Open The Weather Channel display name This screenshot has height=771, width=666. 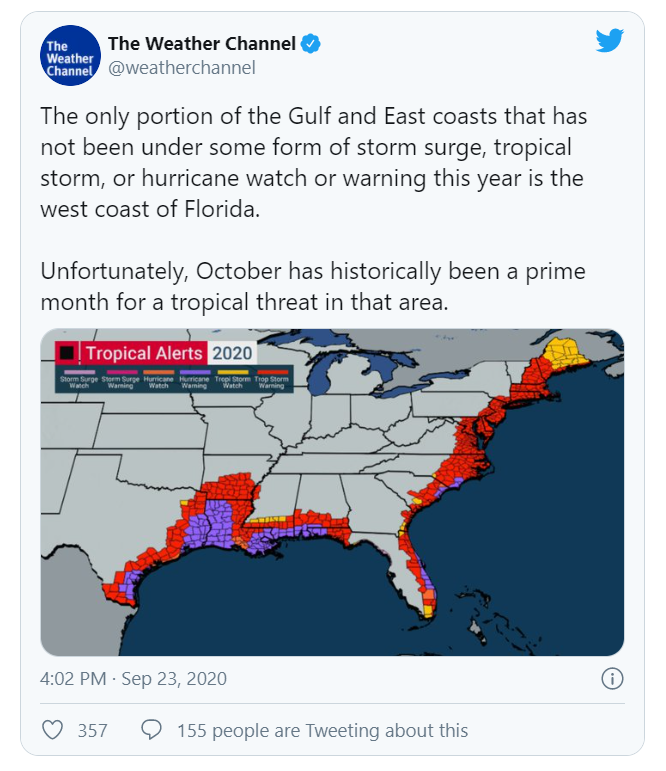coord(202,44)
